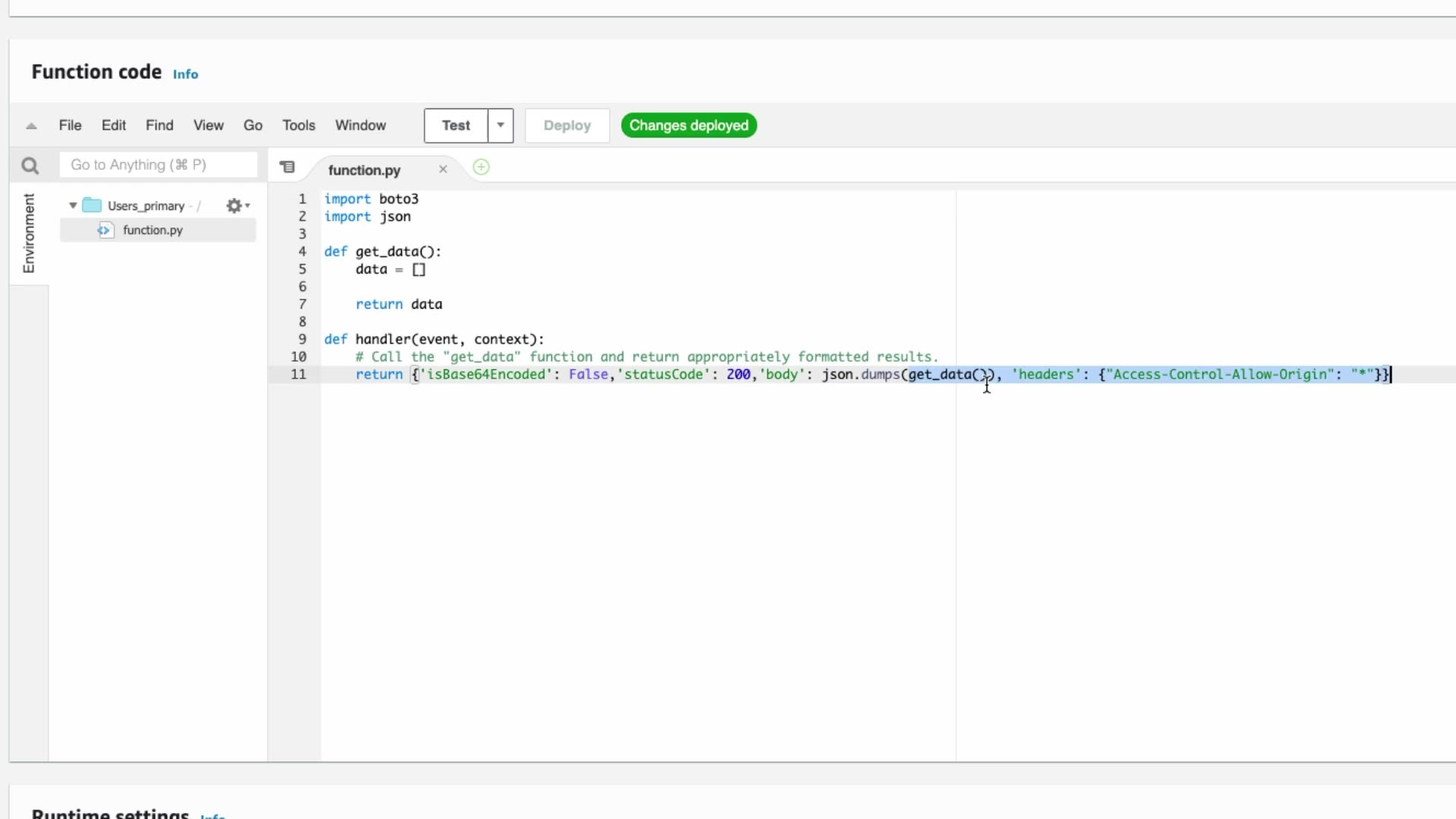Viewport: 1456px width, 819px height.
Task: Click the Users_primary folder icon
Action: click(92, 206)
